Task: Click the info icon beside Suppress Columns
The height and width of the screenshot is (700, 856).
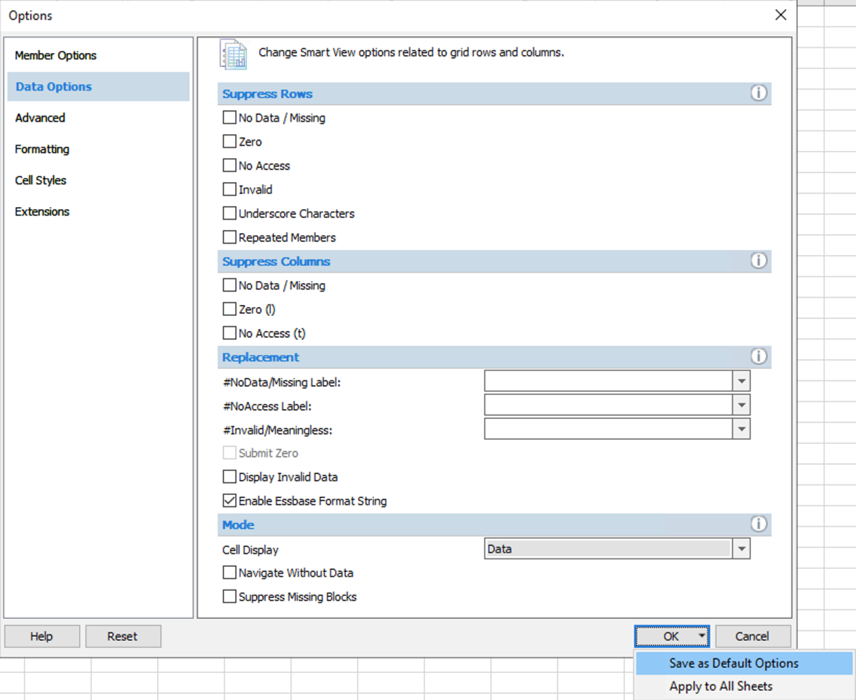Action: pyautogui.click(x=758, y=261)
